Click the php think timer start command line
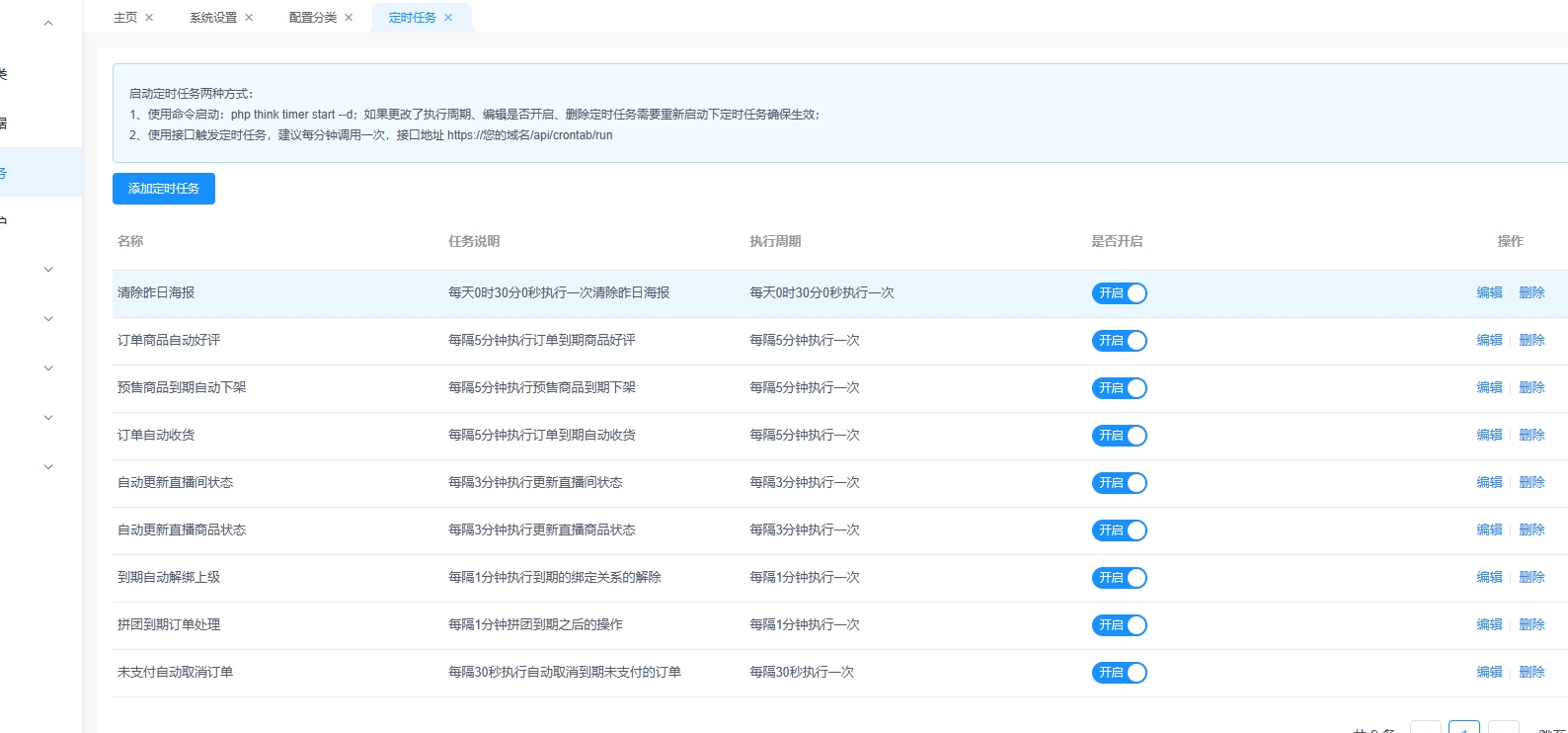The image size is (1568, 733). click(x=475, y=115)
